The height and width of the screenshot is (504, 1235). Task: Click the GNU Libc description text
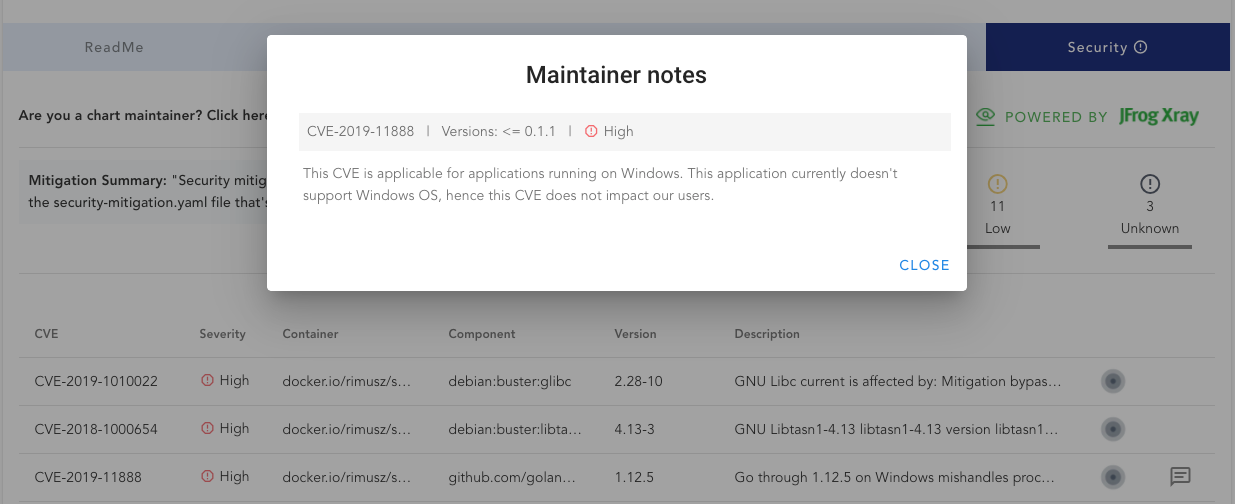pos(898,381)
